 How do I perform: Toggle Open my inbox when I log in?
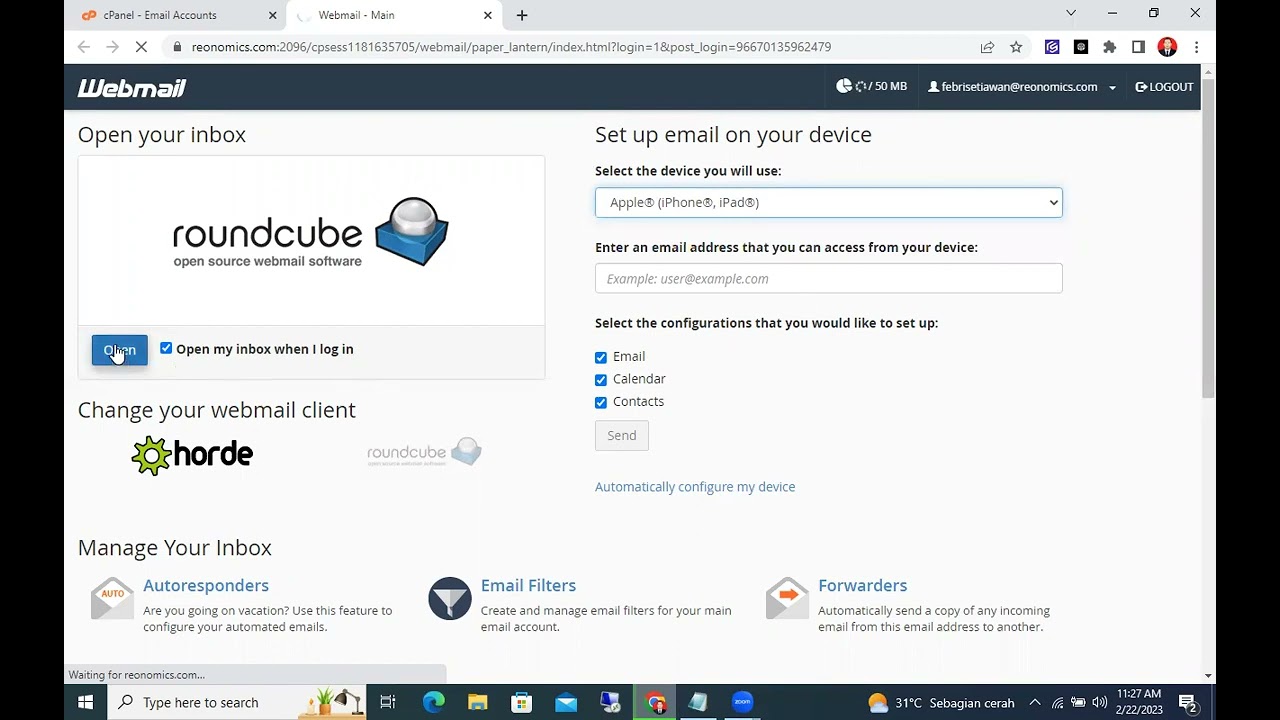coord(166,348)
